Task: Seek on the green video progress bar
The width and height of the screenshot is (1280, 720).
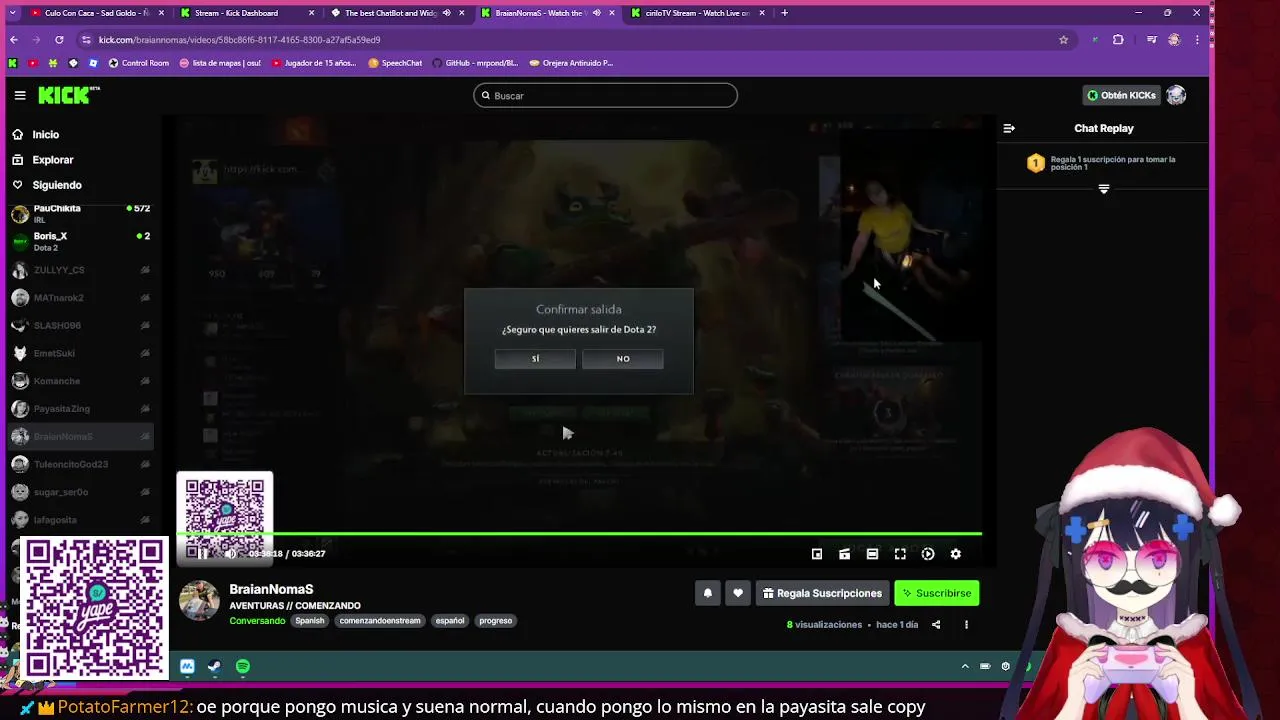Action: click(x=579, y=534)
